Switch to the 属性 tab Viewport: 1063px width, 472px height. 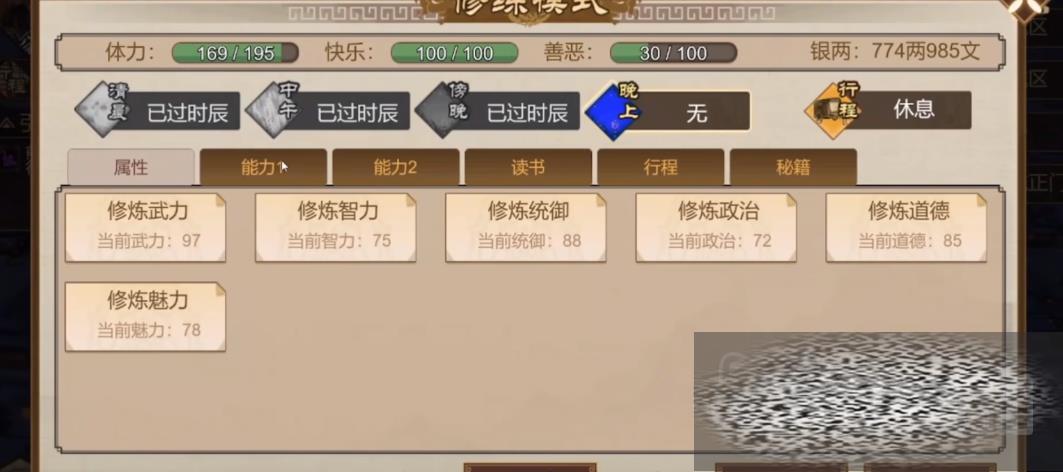tap(131, 167)
